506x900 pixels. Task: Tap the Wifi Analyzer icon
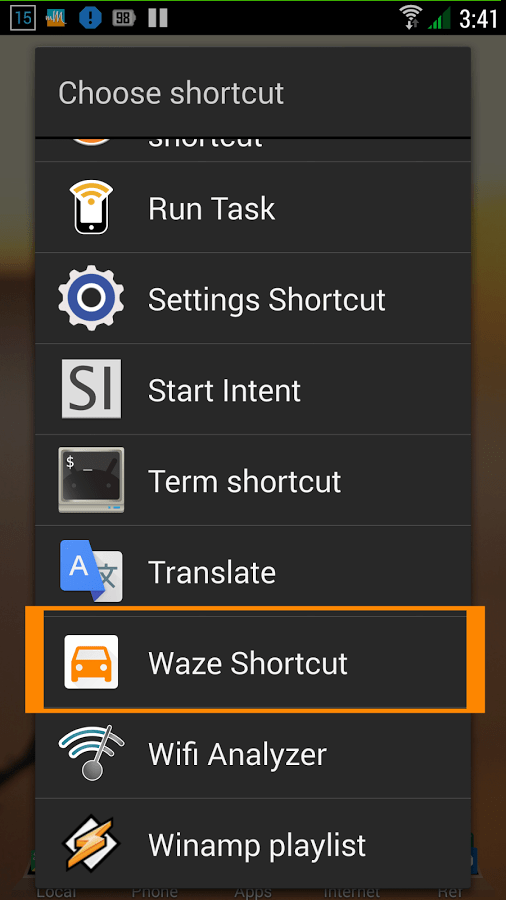91,752
